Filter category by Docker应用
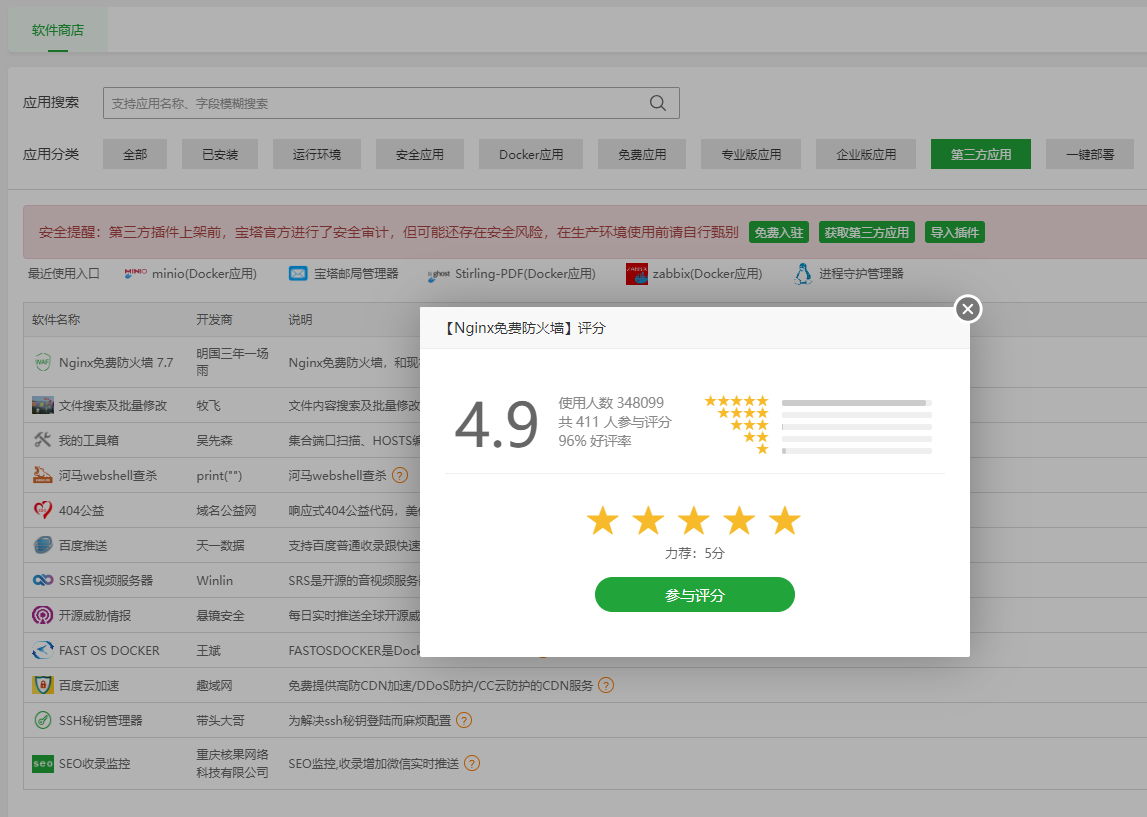This screenshot has width=1147, height=817. click(x=531, y=154)
